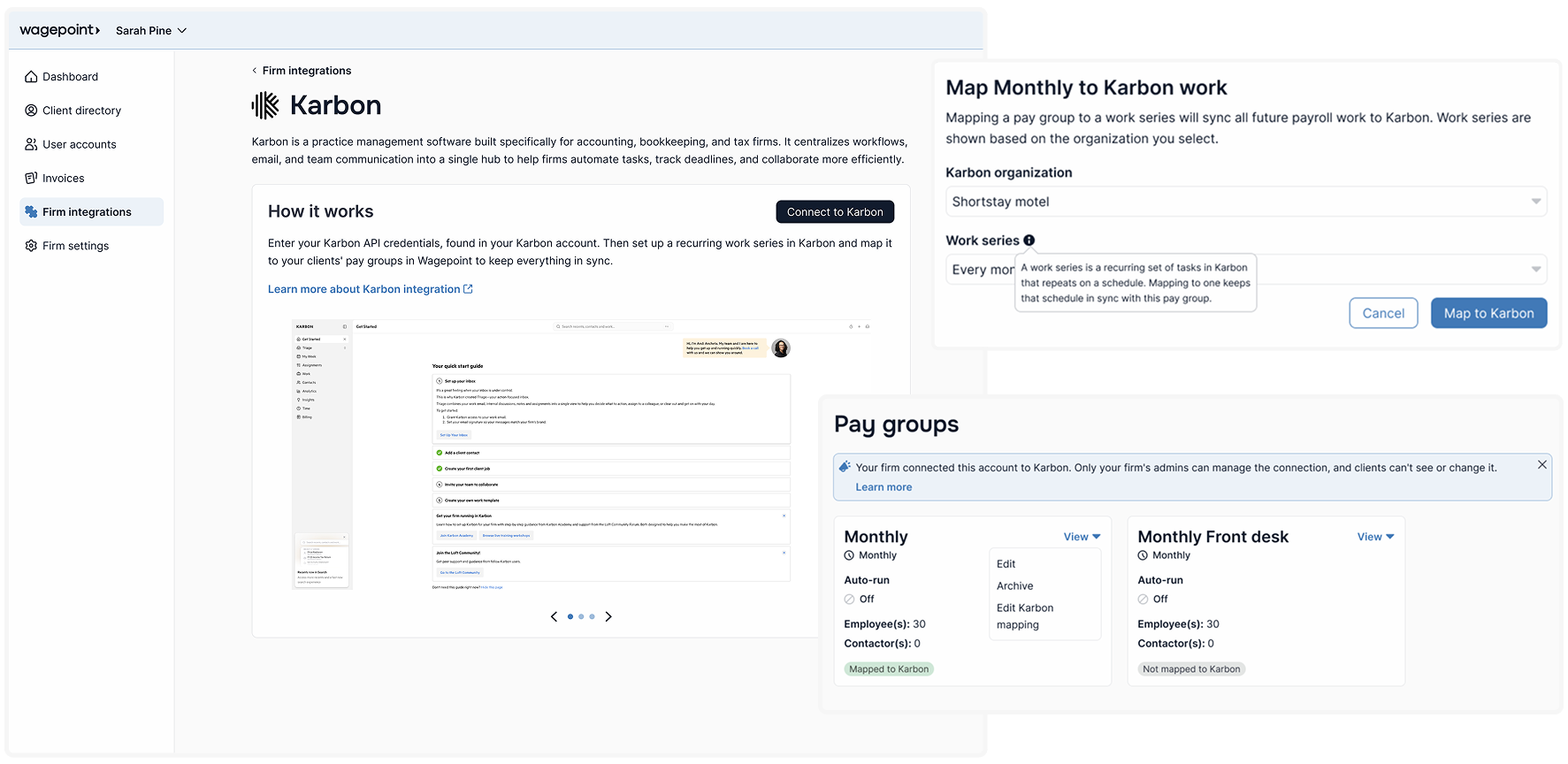Click the external link icon after Learn more
This screenshot has width=1568, height=764.
tap(468, 289)
